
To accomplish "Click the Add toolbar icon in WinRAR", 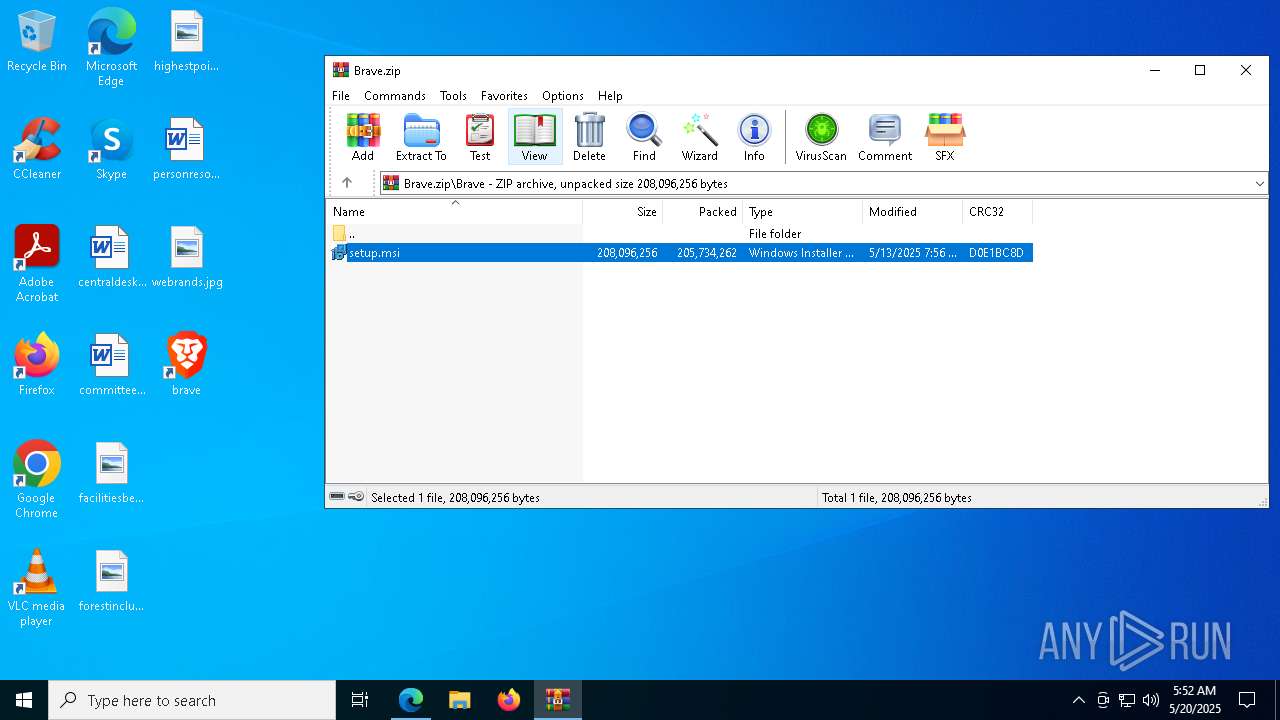I will tap(363, 137).
